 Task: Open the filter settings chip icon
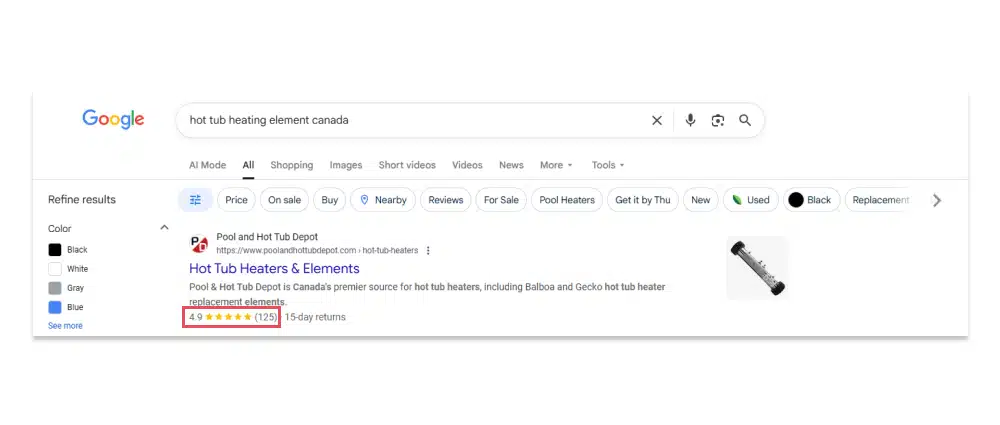click(x=195, y=200)
